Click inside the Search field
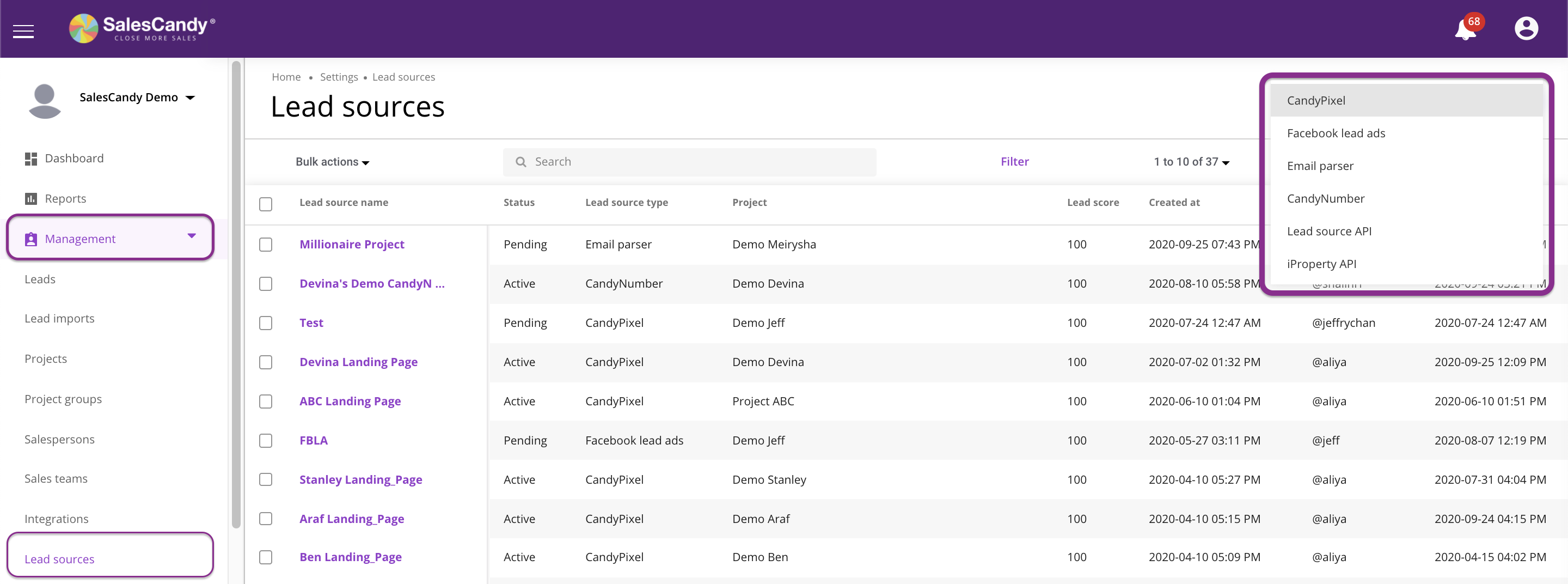This screenshot has height=584, width=1568. tap(670, 161)
